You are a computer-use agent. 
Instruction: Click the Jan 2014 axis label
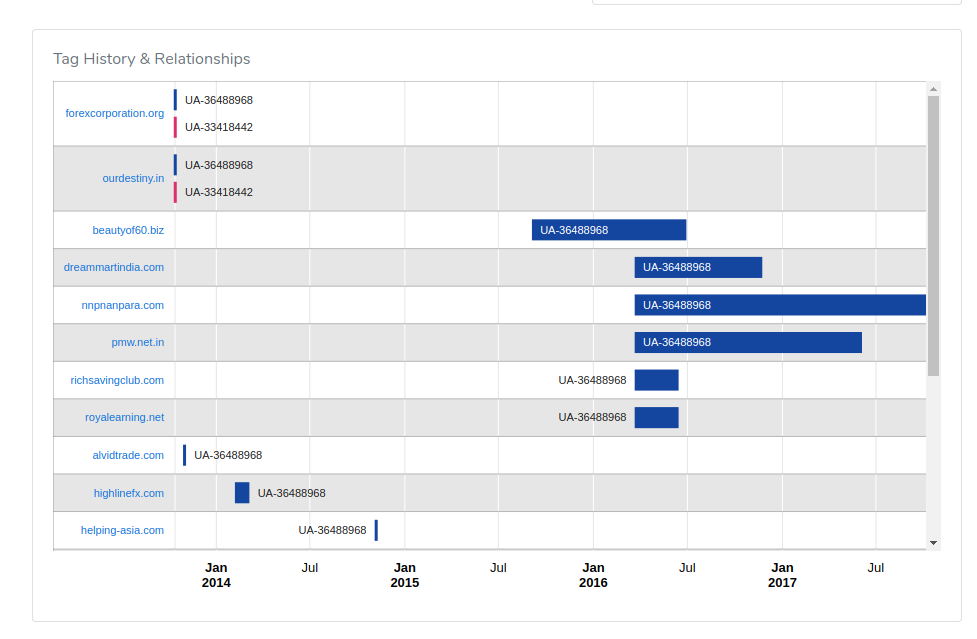tap(216, 575)
